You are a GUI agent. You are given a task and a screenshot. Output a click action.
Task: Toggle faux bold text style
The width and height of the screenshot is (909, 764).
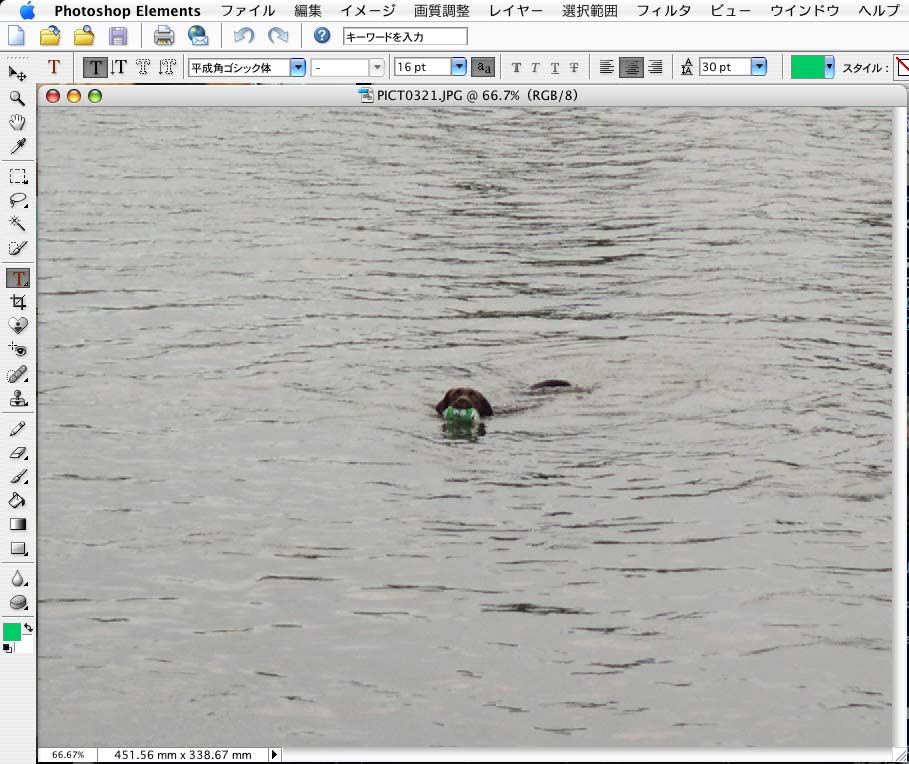pyautogui.click(x=516, y=68)
